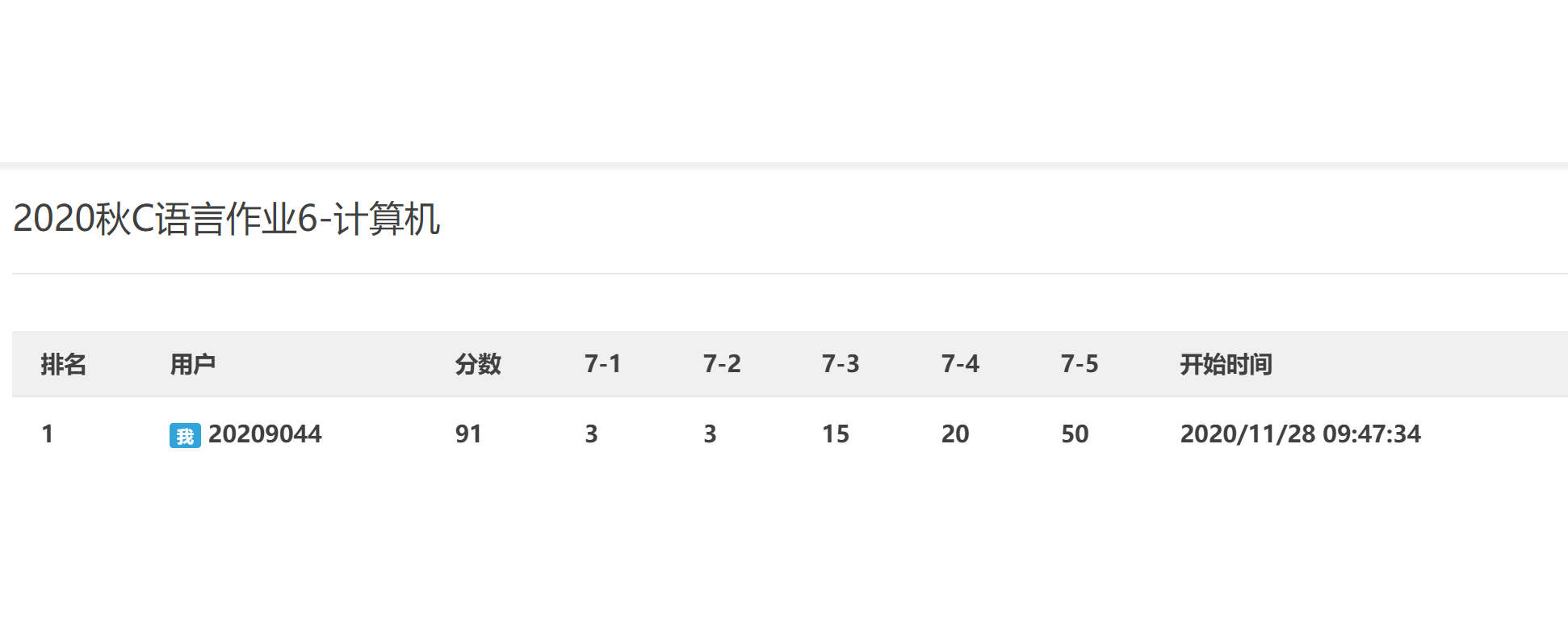Screen dimensions: 1568x620
Task: Click the 7-3 problem column header
Action: [x=841, y=364]
